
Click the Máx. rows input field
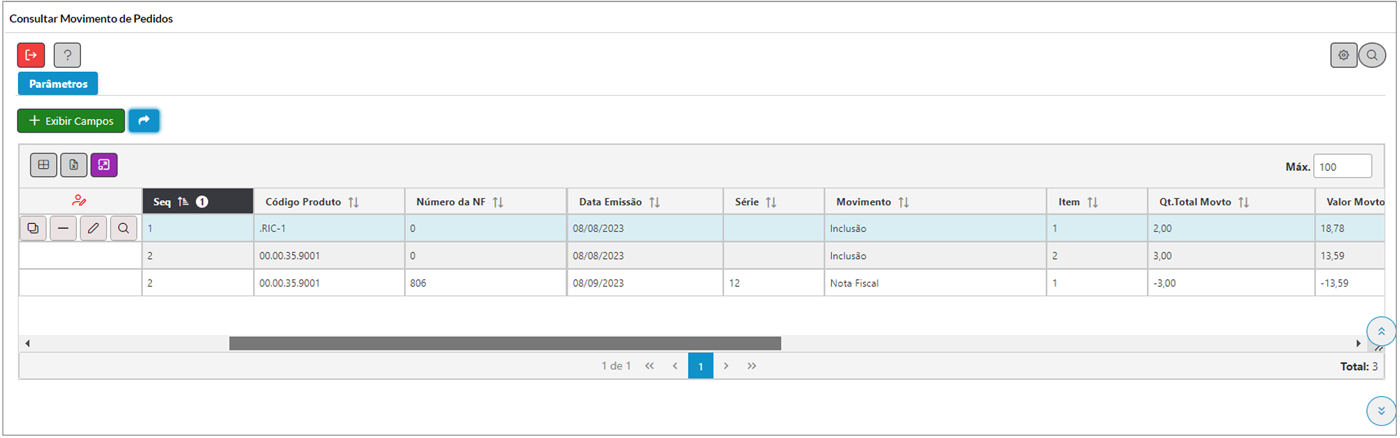point(1342,167)
